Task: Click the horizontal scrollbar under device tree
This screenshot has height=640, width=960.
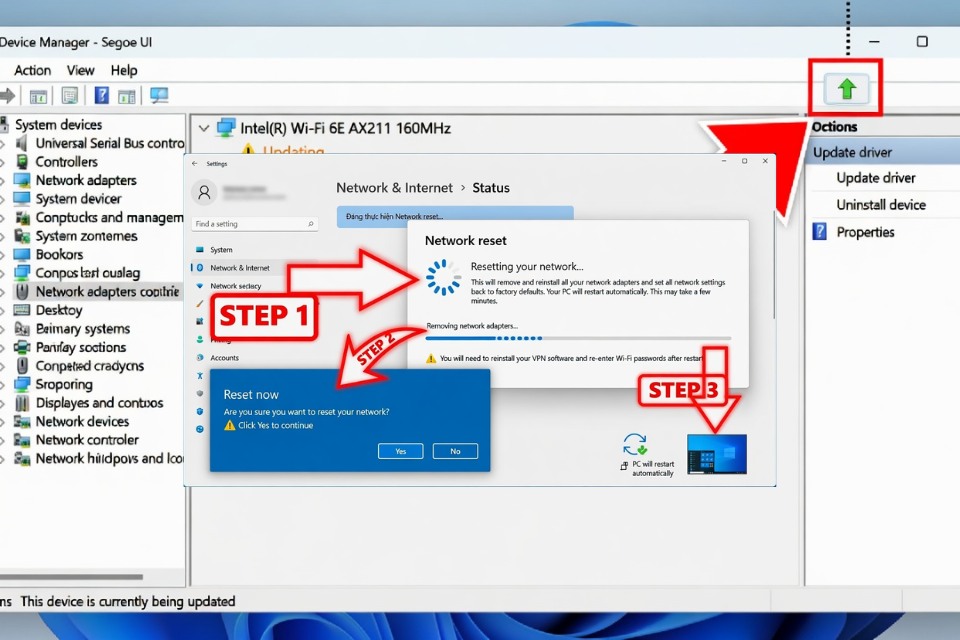Action: pyautogui.click(x=72, y=576)
